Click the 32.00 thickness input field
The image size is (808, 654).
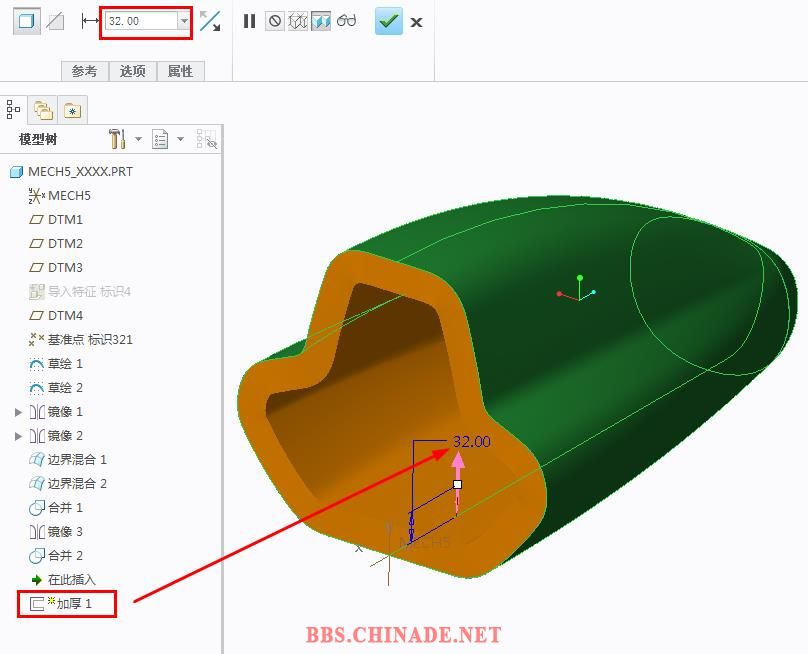(140, 21)
